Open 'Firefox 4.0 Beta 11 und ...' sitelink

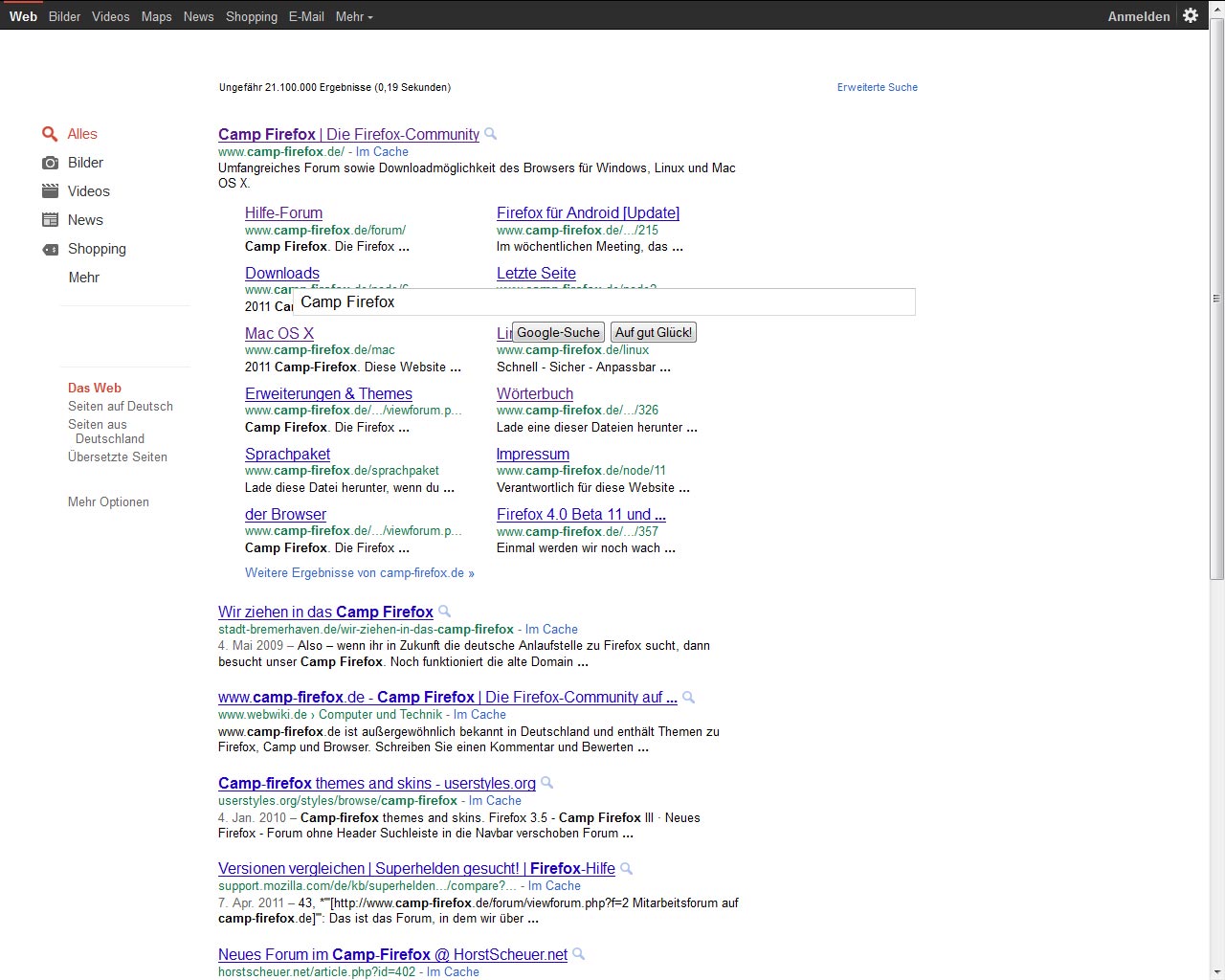(581, 514)
